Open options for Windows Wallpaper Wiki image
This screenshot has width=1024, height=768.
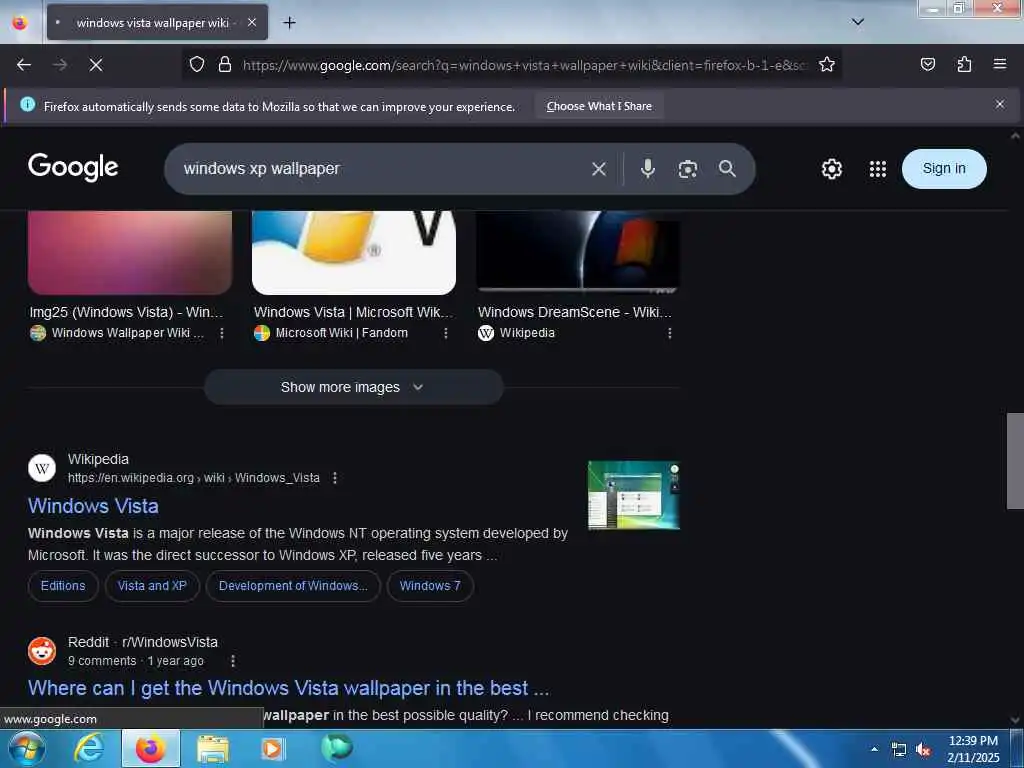click(x=222, y=333)
